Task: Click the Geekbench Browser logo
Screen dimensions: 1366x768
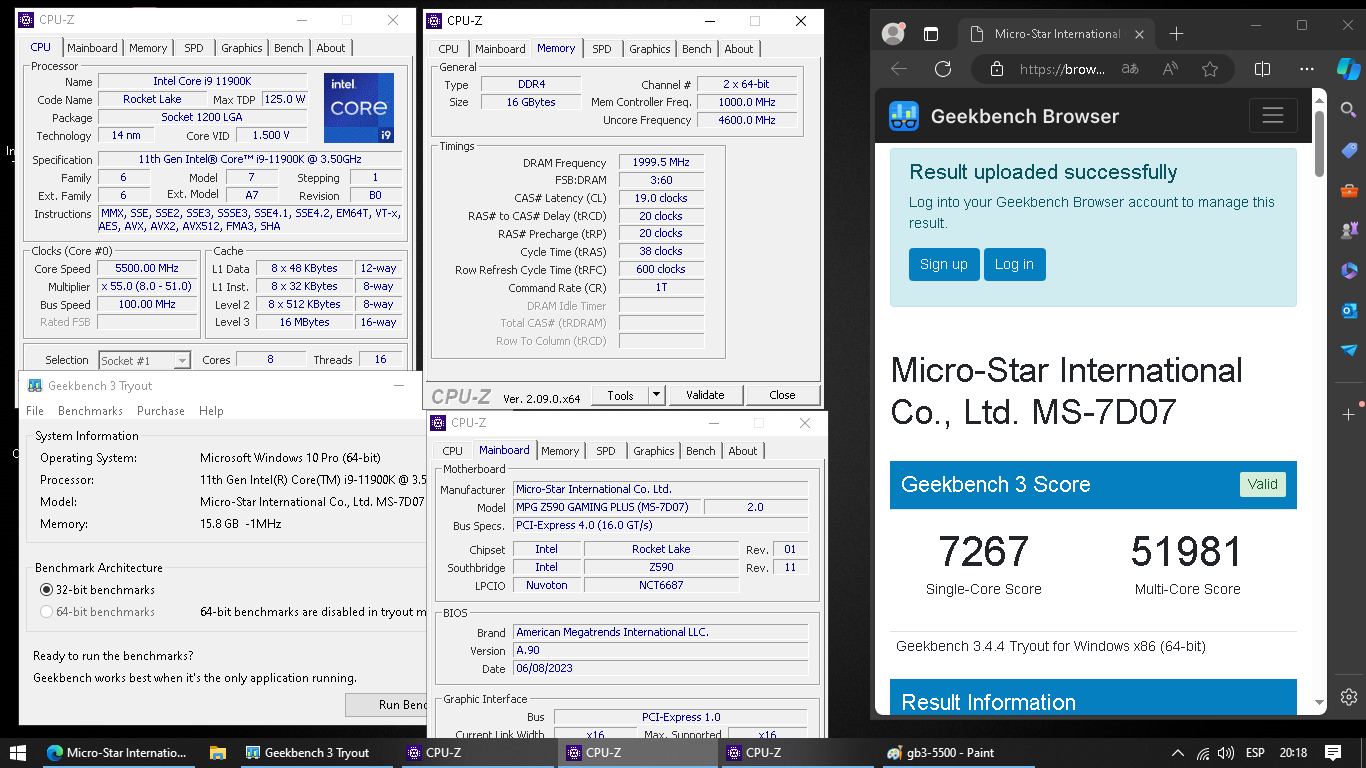Action: point(904,116)
